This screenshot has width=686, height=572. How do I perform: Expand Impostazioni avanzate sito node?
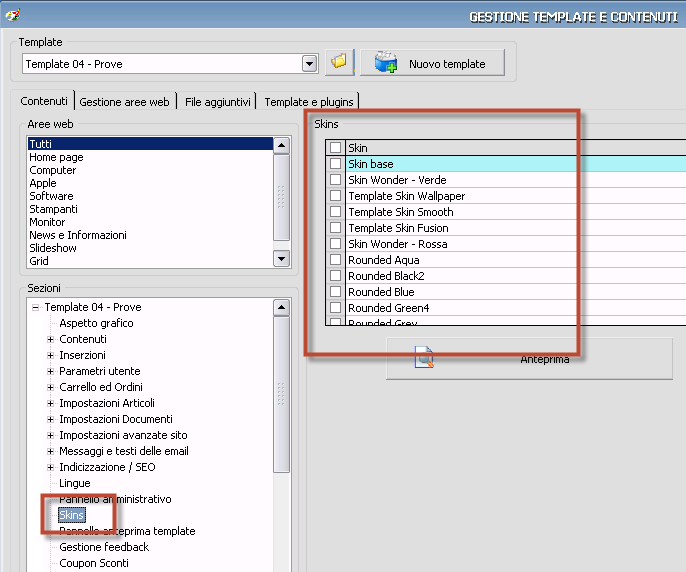click(x=50, y=435)
